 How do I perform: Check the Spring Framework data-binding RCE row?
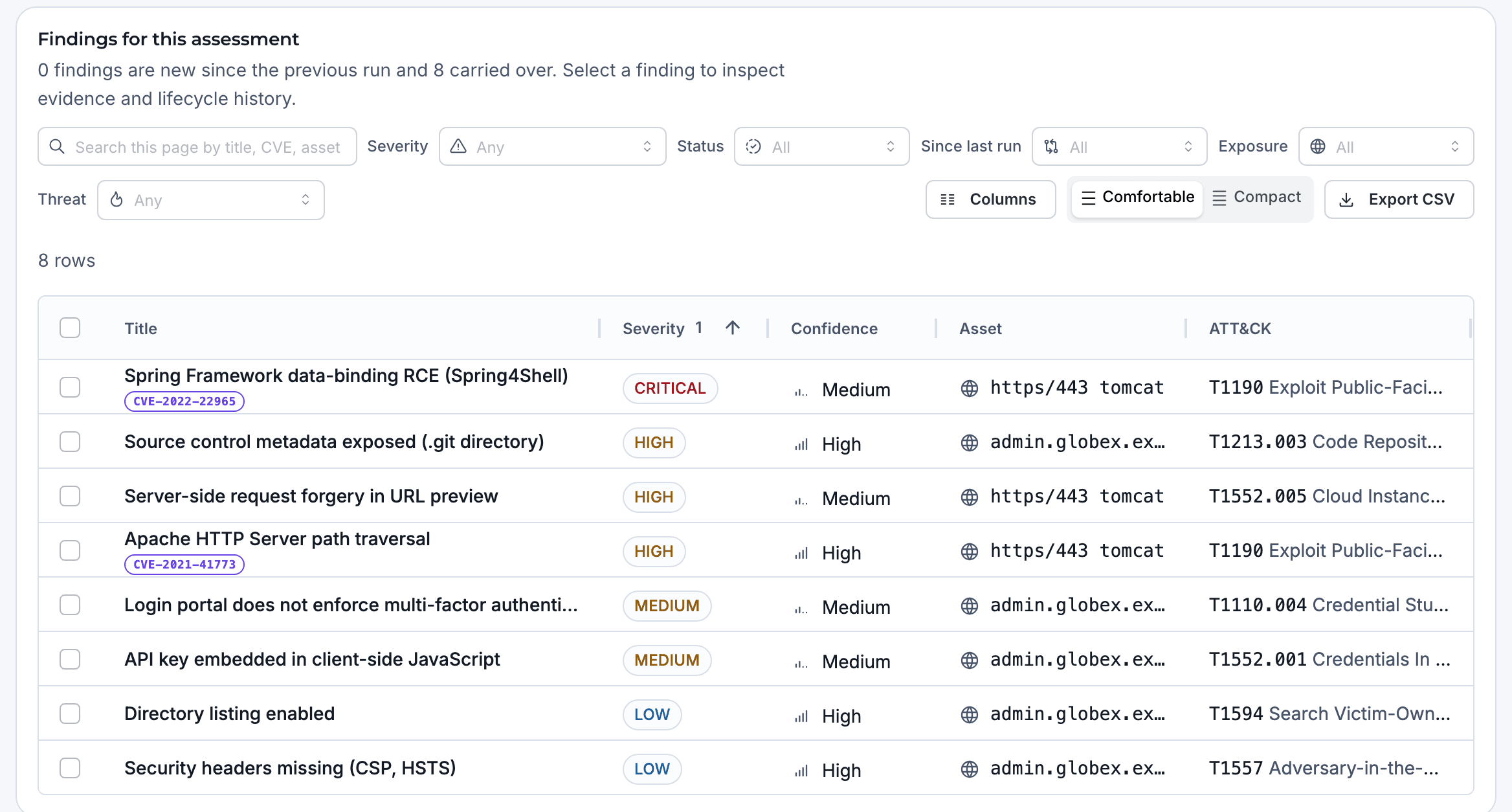tap(70, 387)
